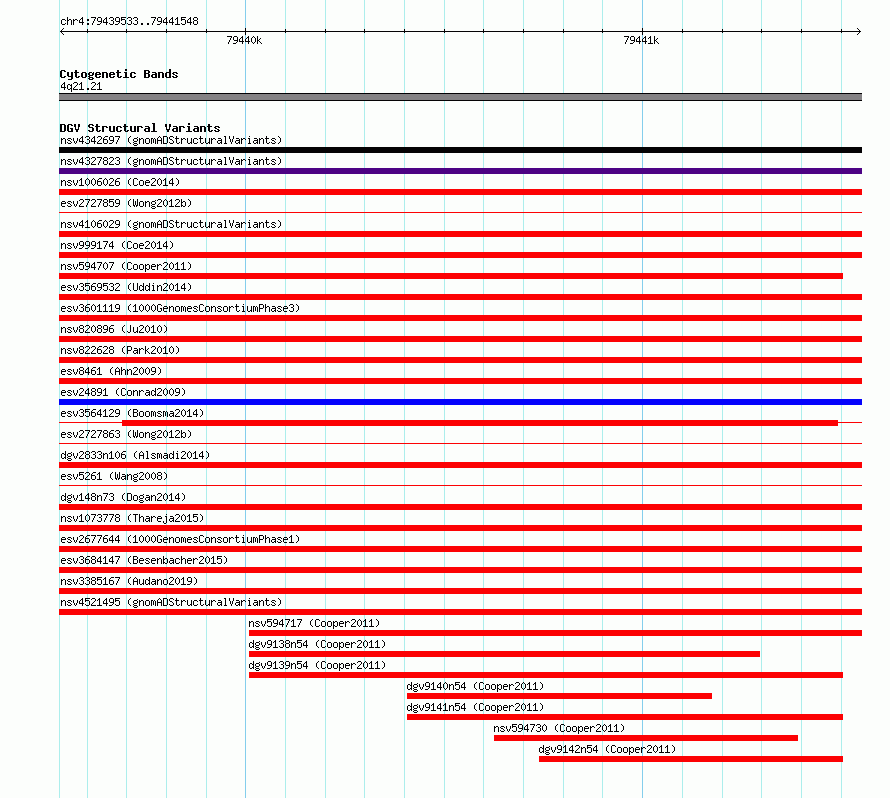Viewport: 890px width, 798px height.
Task: Click the purple bar under nsv4327823
Action: point(460,171)
